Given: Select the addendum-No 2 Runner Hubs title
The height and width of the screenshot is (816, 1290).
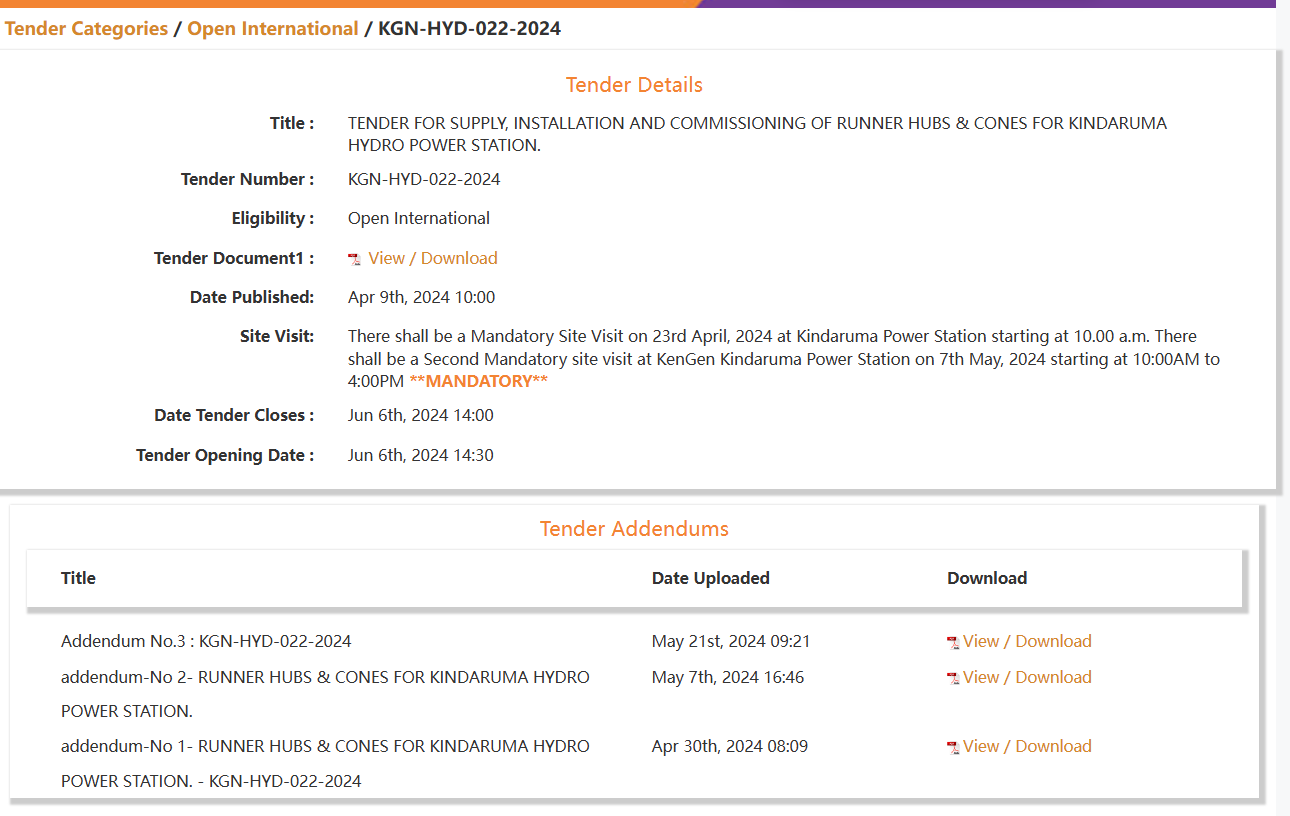Looking at the screenshot, I should pyautogui.click(x=325, y=677).
